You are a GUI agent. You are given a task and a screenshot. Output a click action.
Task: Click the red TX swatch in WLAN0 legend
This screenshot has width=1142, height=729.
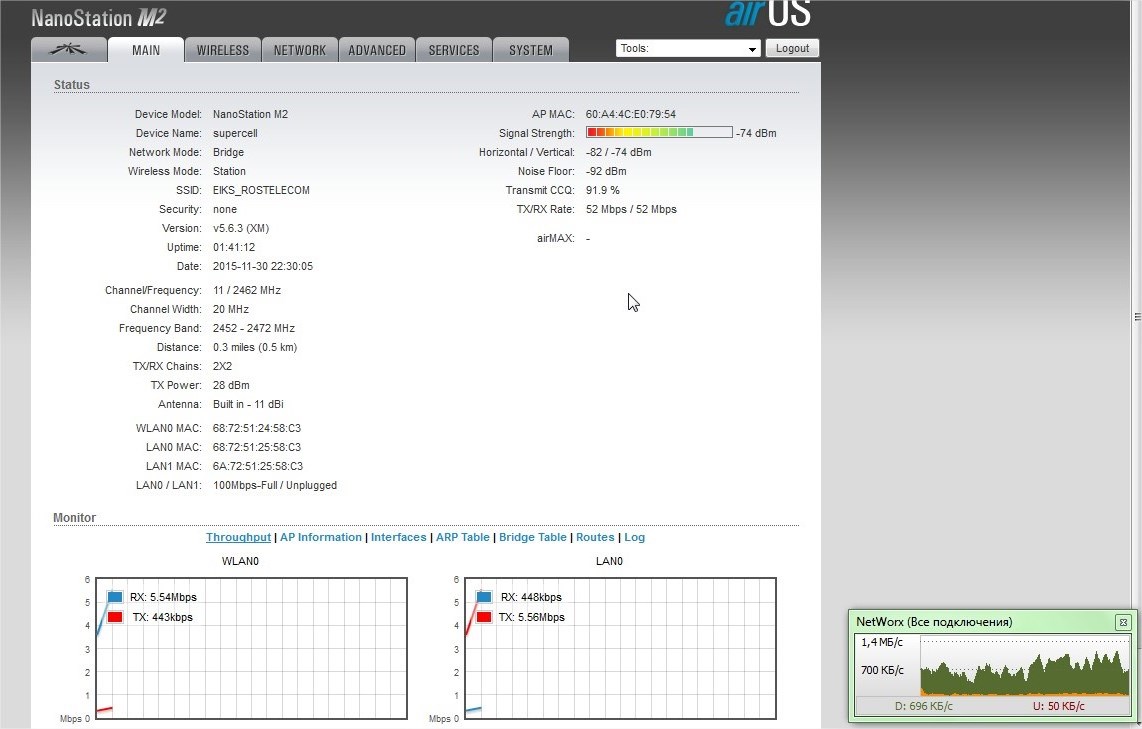115,617
